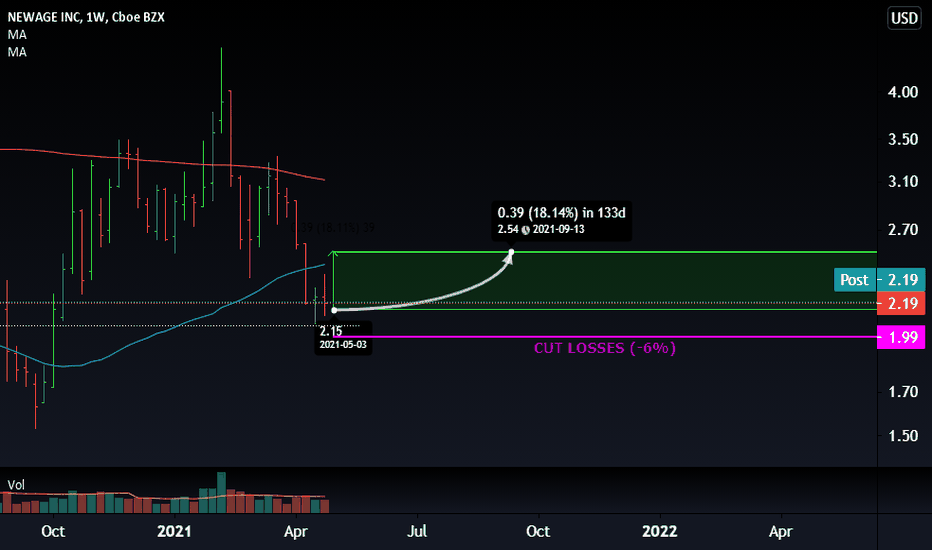Image resolution: width=932 pixels, height=550 pixels.
Task: Click the green profit target zone
Action: (605, 281)
